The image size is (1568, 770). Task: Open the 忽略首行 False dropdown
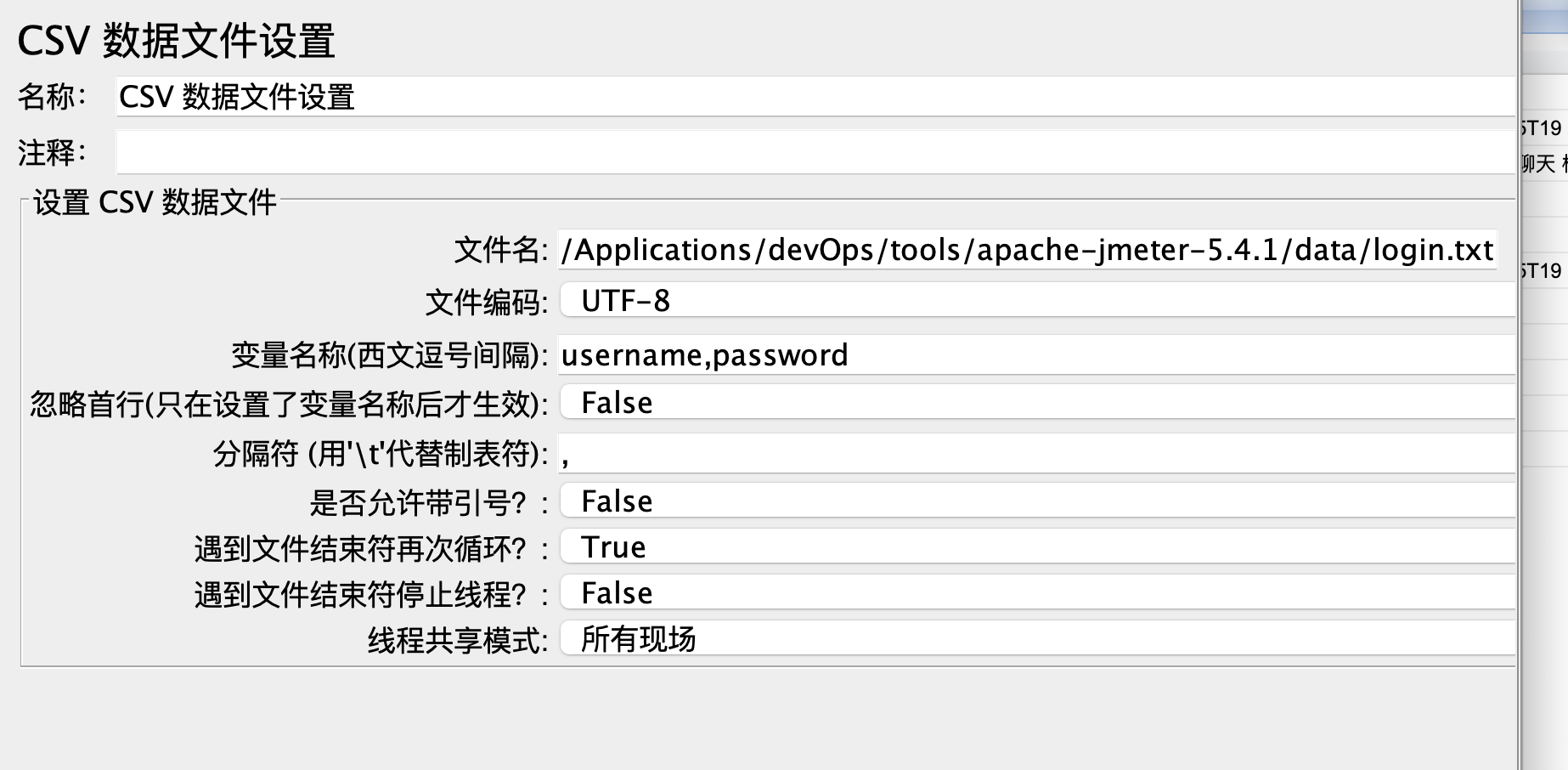1036,403
